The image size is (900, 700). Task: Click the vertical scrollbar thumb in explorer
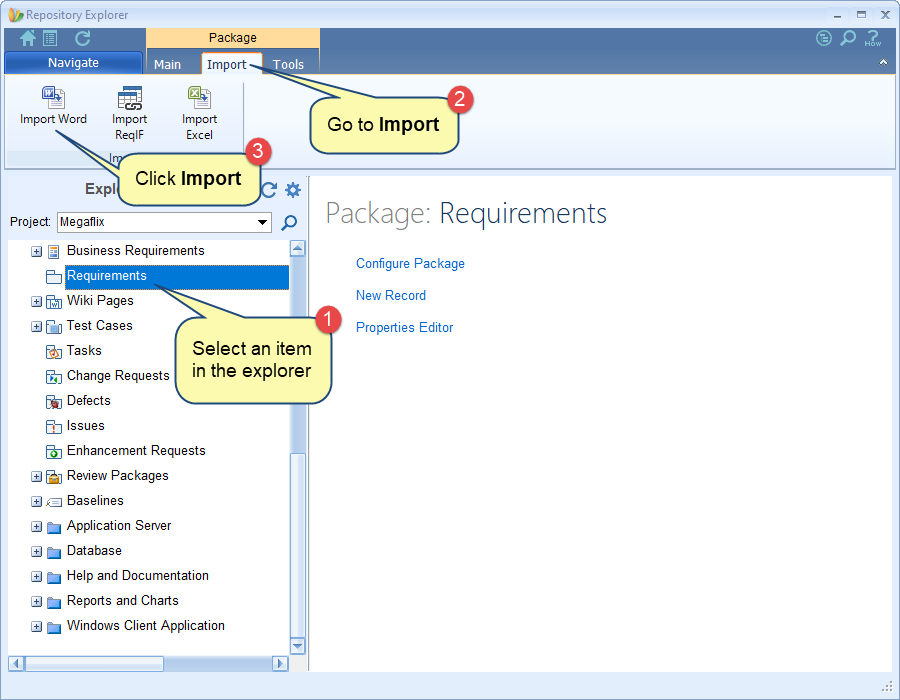(297, 546)
